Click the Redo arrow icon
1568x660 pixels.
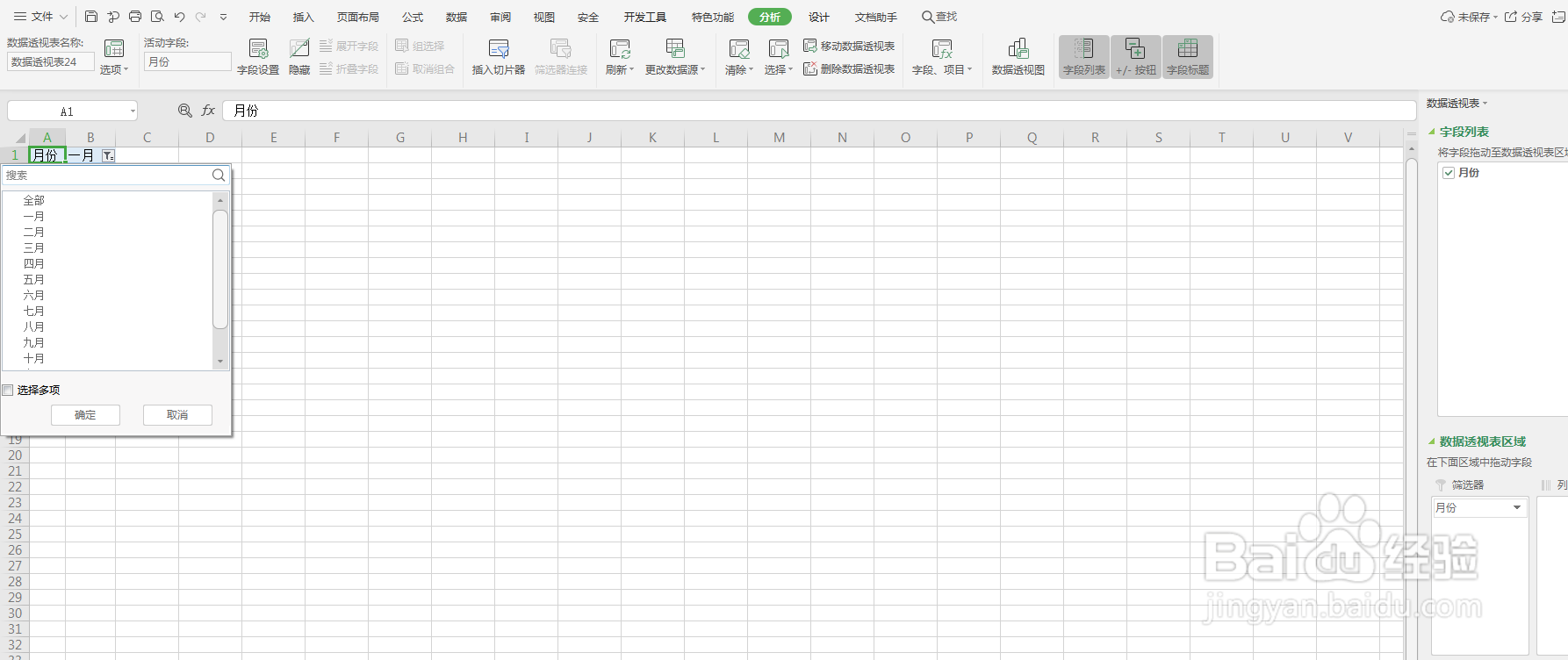(201, 17)
